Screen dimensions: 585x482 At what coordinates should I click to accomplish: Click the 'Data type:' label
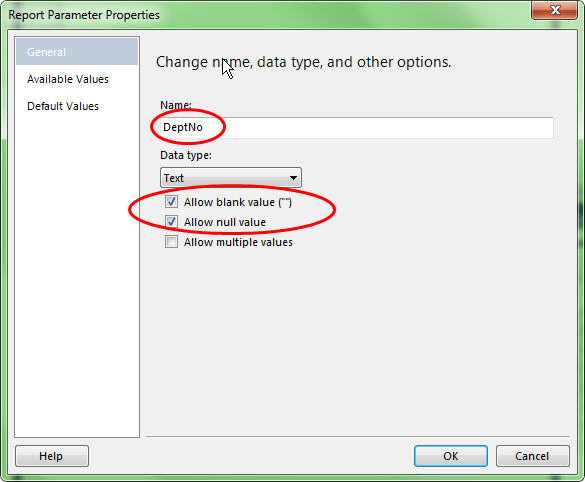click(x=186, y=155)
